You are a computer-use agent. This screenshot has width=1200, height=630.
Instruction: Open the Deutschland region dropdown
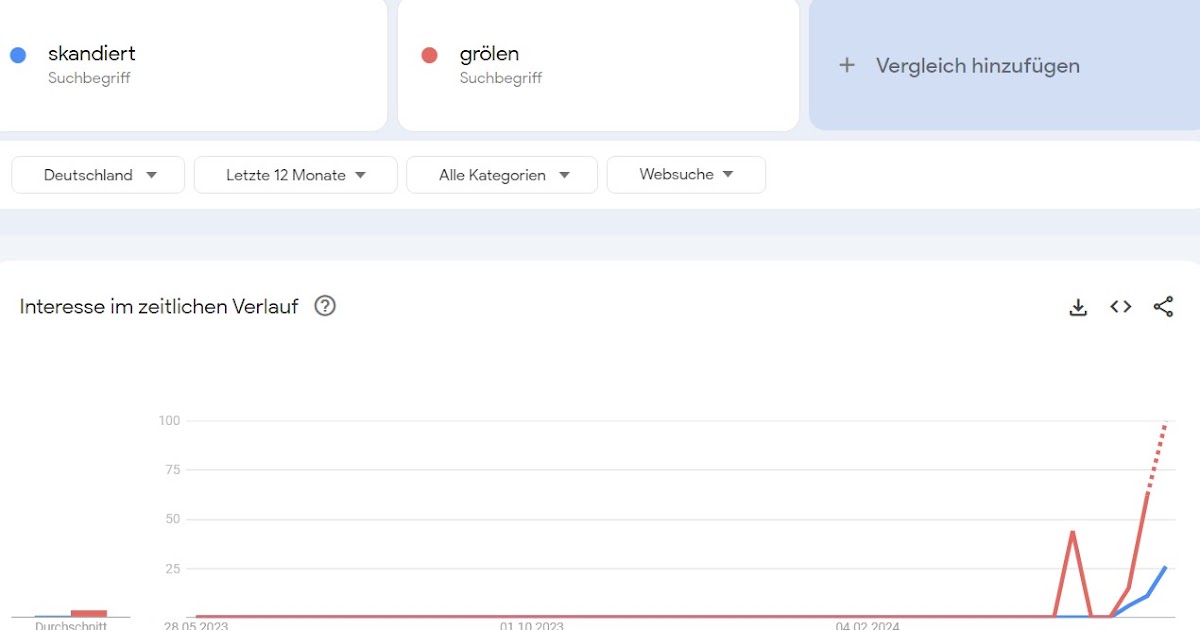[x=98, y=175]
